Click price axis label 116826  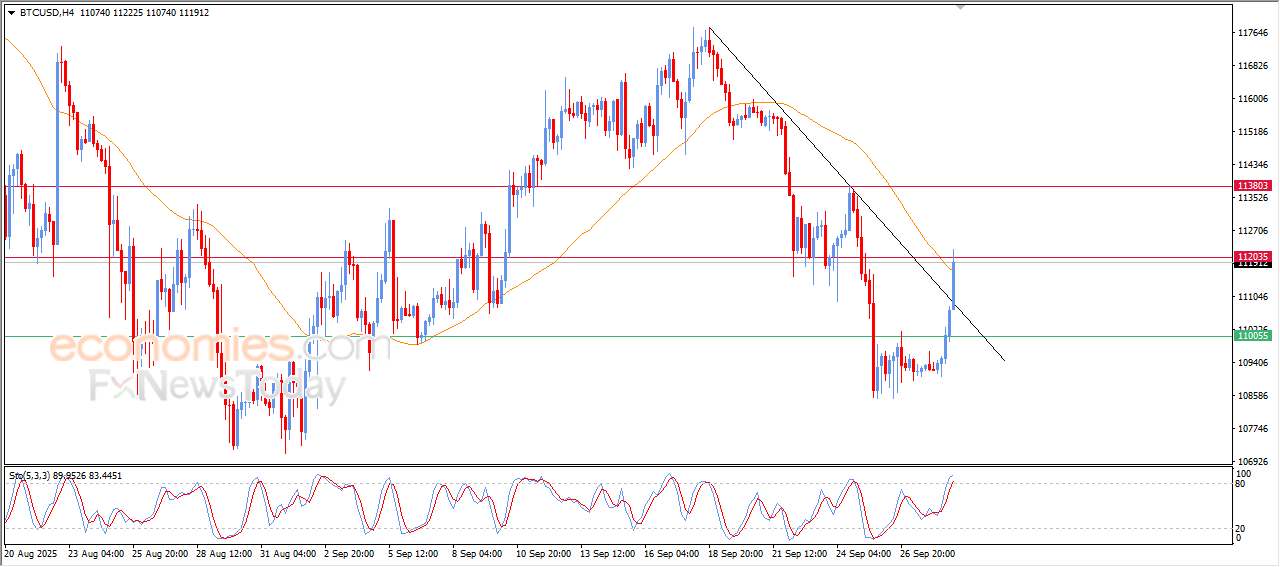tap(1253, 66)
